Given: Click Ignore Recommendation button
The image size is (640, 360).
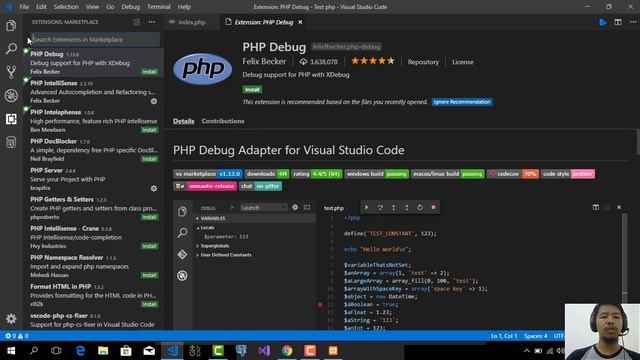Looking at the screenshot, I should (x=462, y=102).
